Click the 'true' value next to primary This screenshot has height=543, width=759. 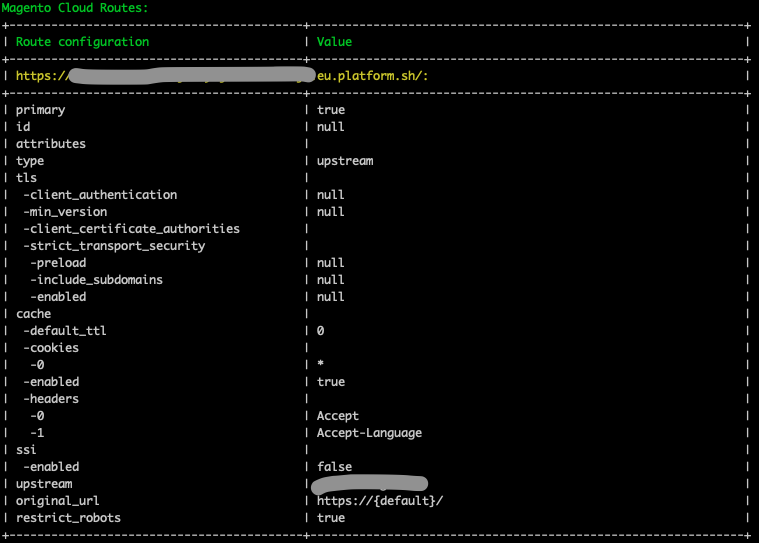331,110
